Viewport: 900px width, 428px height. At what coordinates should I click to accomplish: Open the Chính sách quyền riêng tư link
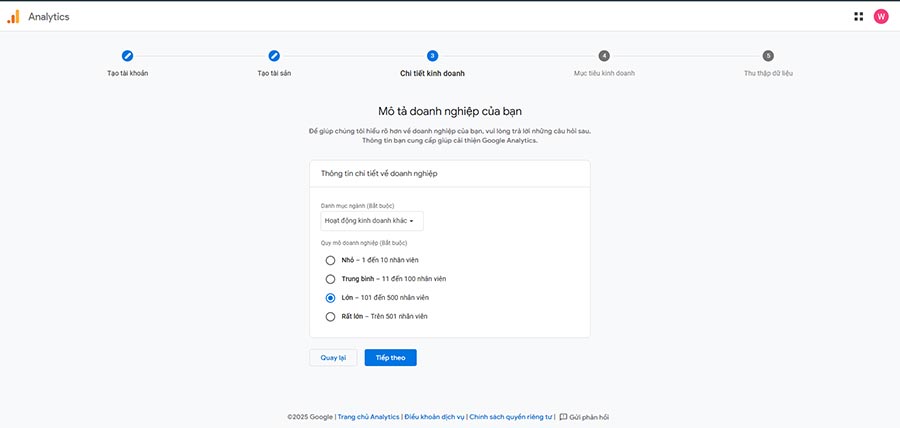click(x=511, y=417)
